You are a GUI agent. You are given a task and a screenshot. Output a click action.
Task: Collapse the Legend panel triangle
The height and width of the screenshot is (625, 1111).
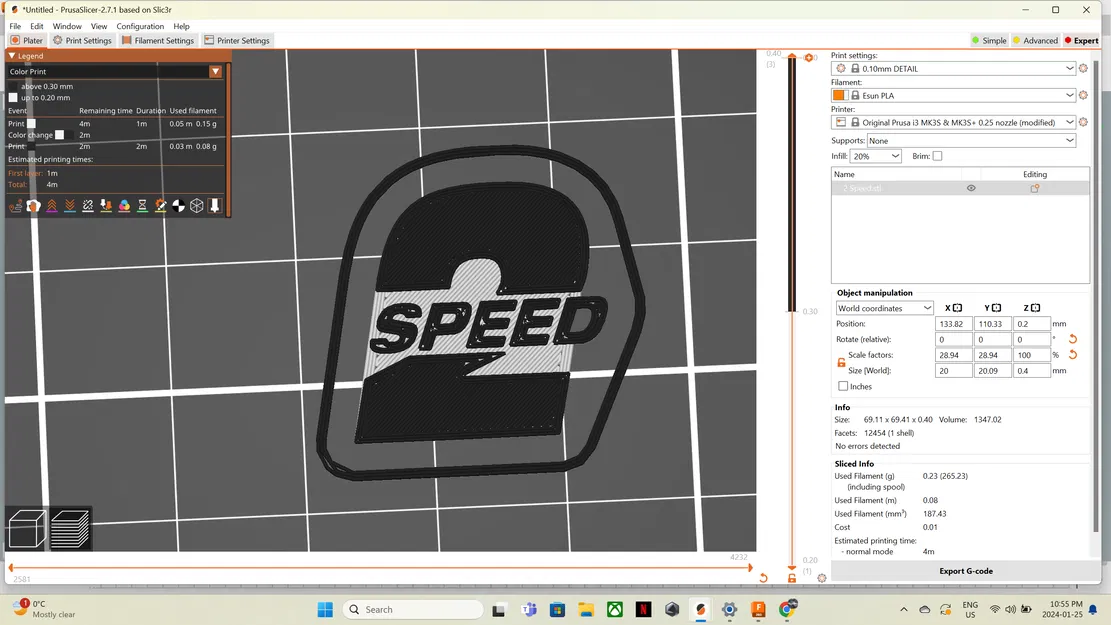(11, 55)
